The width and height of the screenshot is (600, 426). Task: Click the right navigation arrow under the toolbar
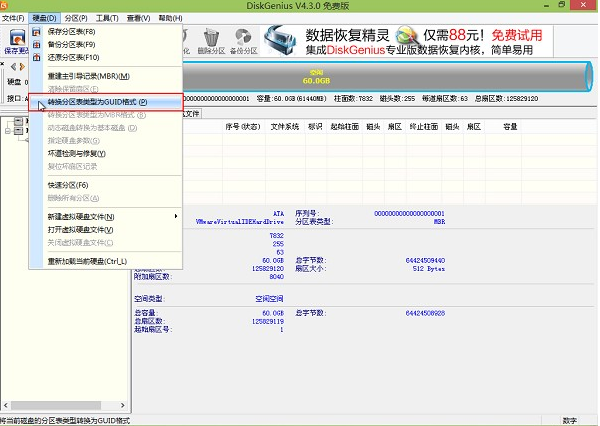(22, 67)
